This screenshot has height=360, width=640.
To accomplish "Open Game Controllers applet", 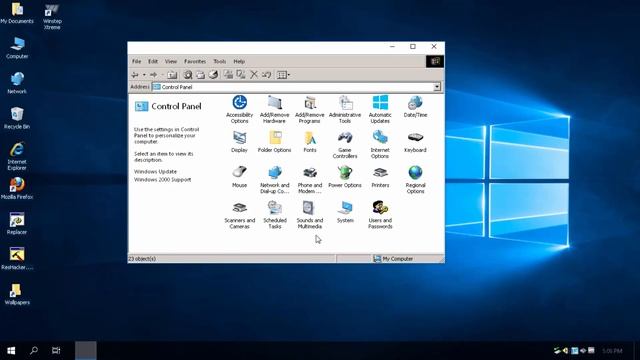I will click(x=345, y=144).
